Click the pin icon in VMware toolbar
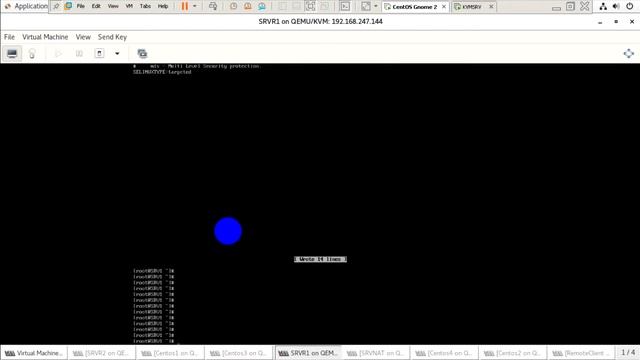Image resolution: width=640 pixels, height=360 pixels. [56, 6]
